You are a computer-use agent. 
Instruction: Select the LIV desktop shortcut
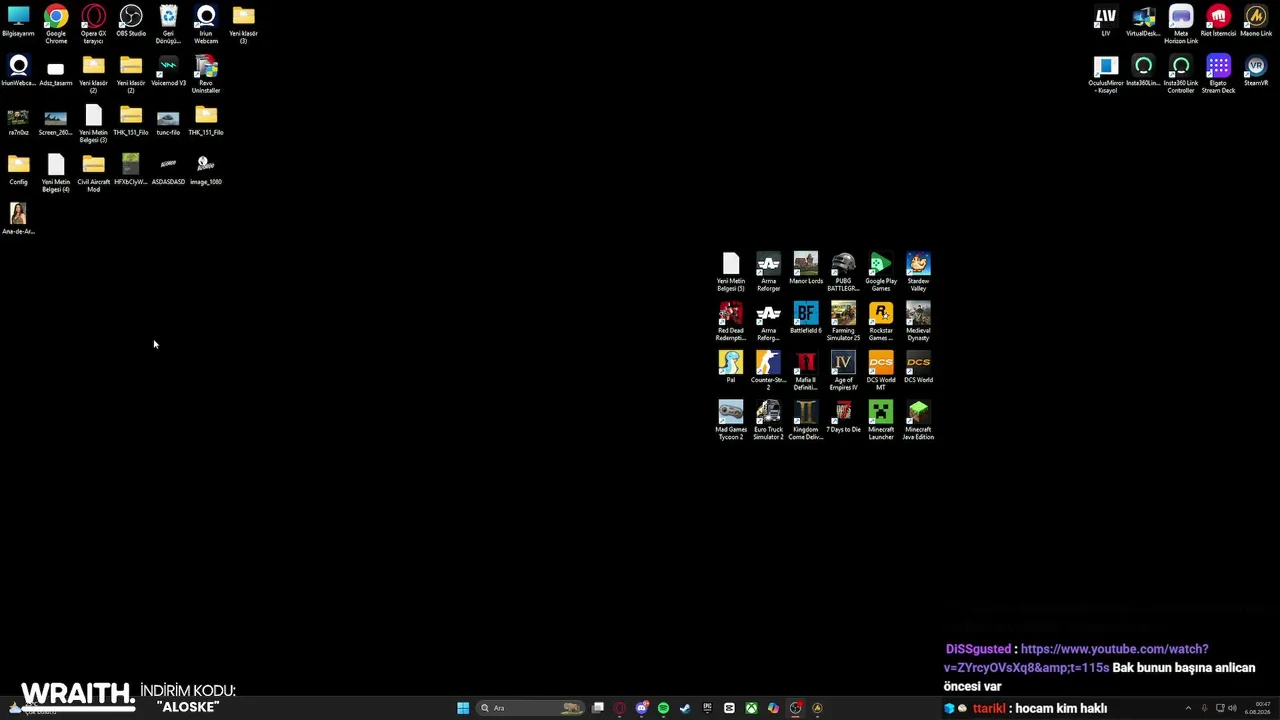tap(1106, 22)
